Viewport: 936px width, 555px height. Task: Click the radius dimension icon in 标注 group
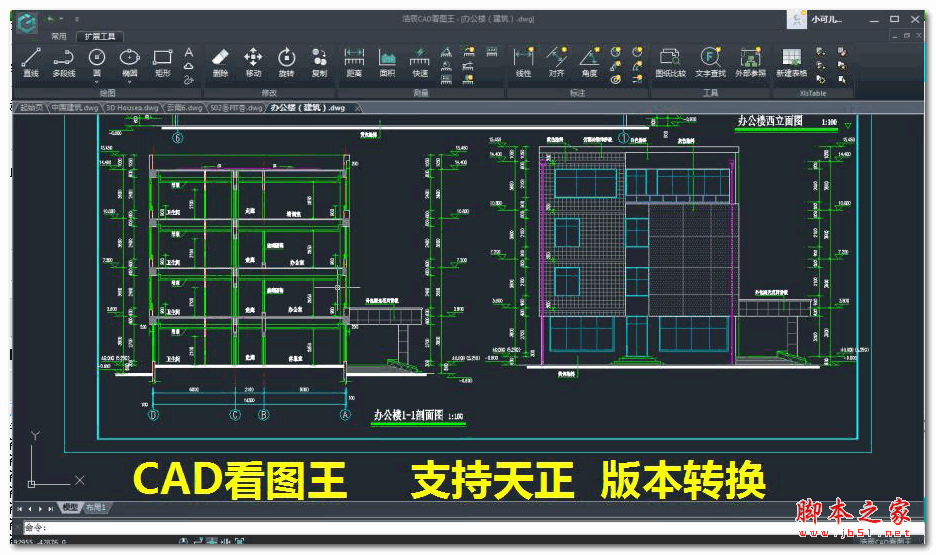(615, 53)
